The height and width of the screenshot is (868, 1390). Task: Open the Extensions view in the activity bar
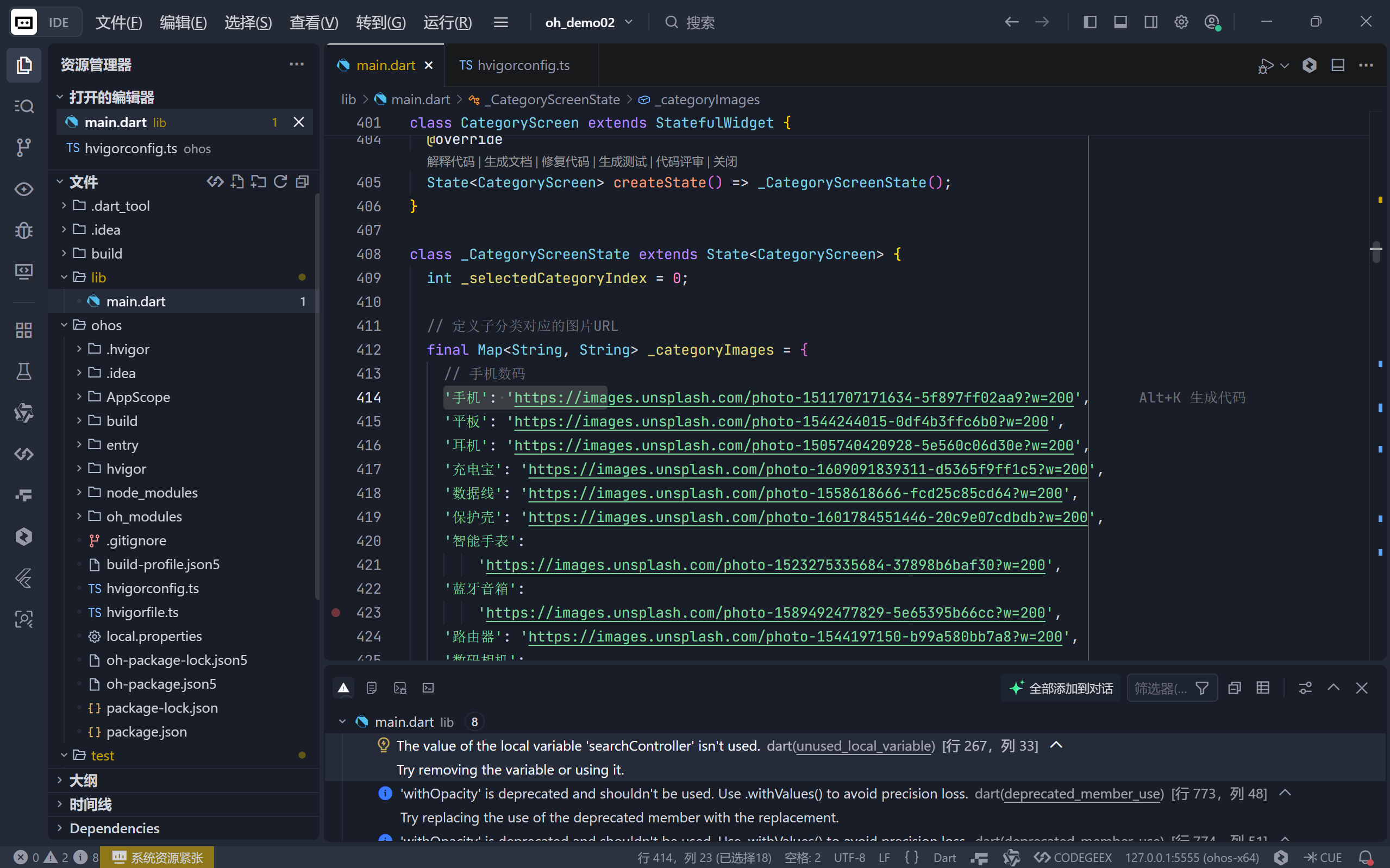23,330
